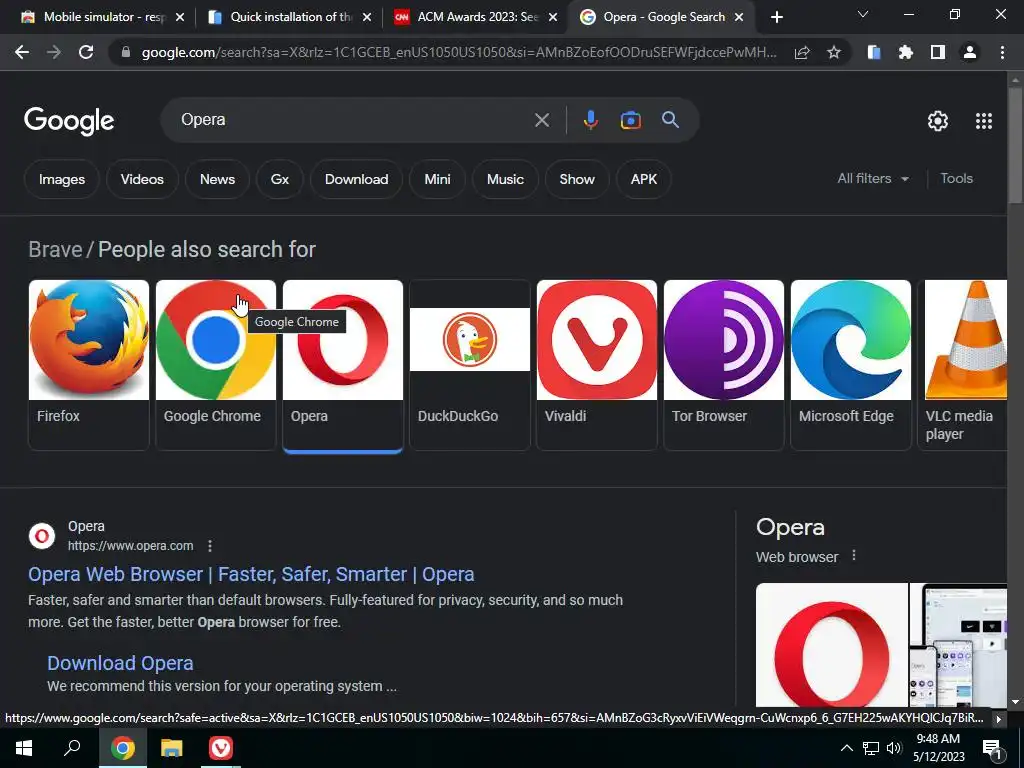This screenshot has height=768, width=1024.
Task: Click the search input containing Opera
Action: pos(353,120)
